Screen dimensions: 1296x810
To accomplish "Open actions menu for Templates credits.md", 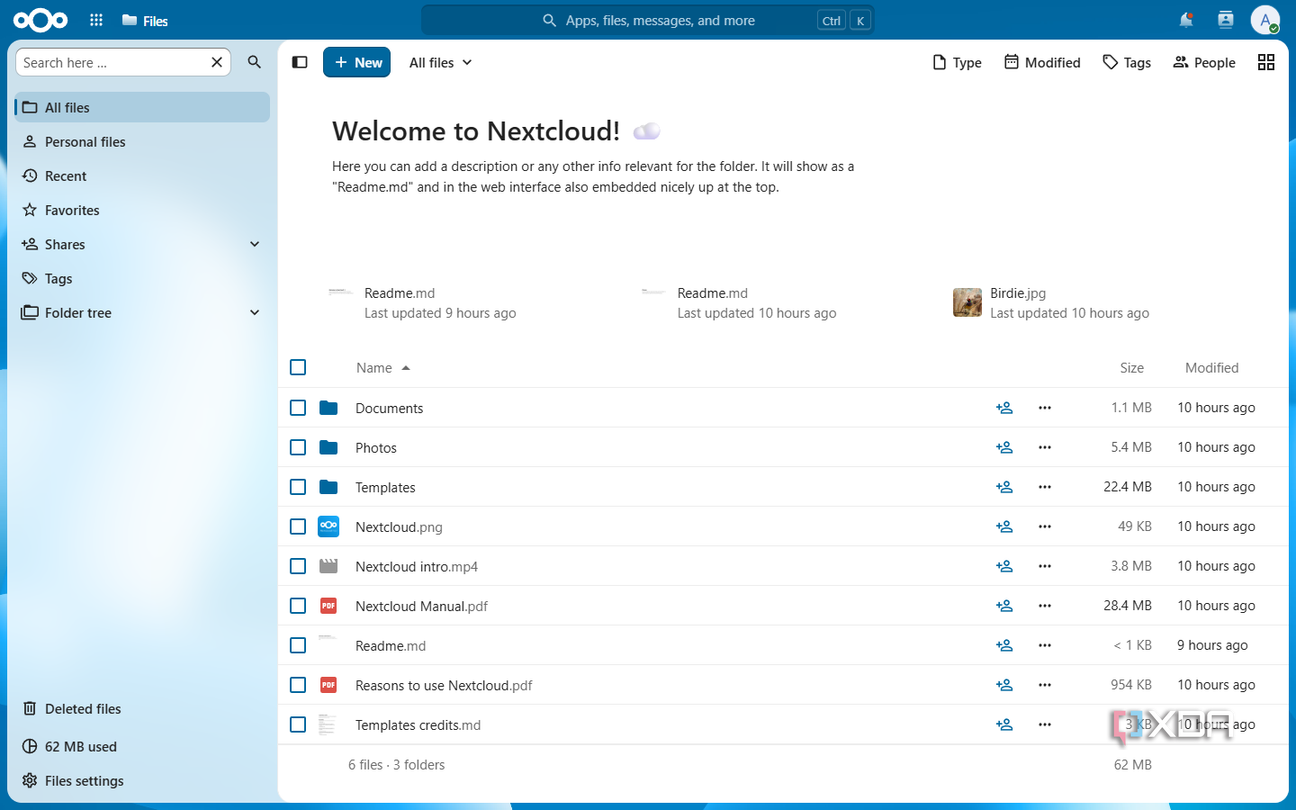I will (x=1045, y=724).
